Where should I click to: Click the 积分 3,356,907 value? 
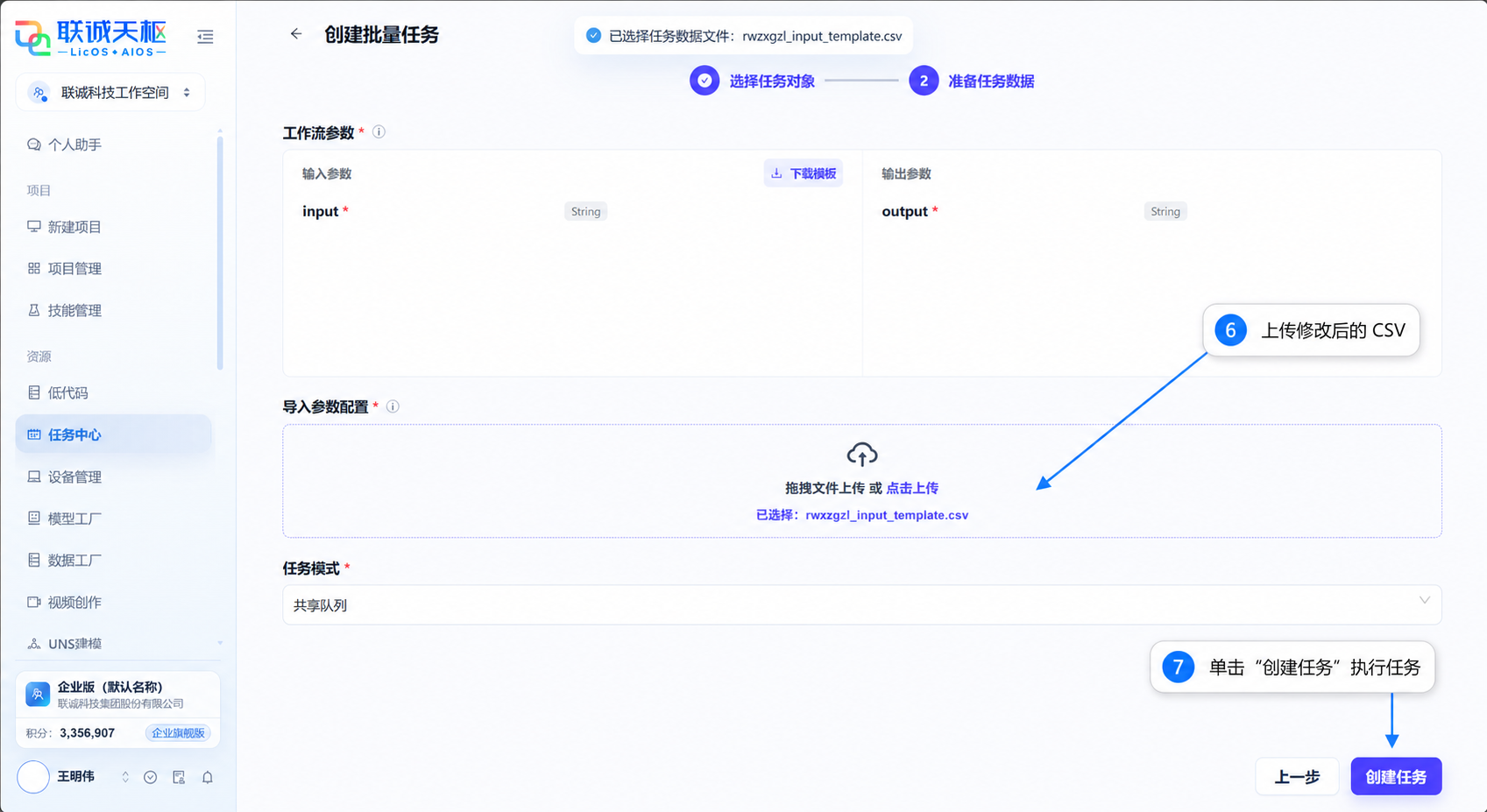[x=87, y=733]
